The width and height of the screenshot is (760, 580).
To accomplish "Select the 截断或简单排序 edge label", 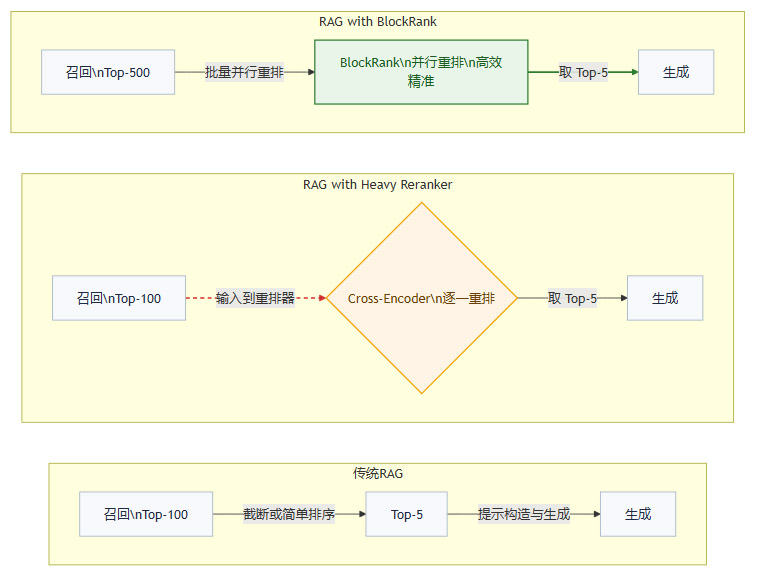I will (x=289, y=514).
